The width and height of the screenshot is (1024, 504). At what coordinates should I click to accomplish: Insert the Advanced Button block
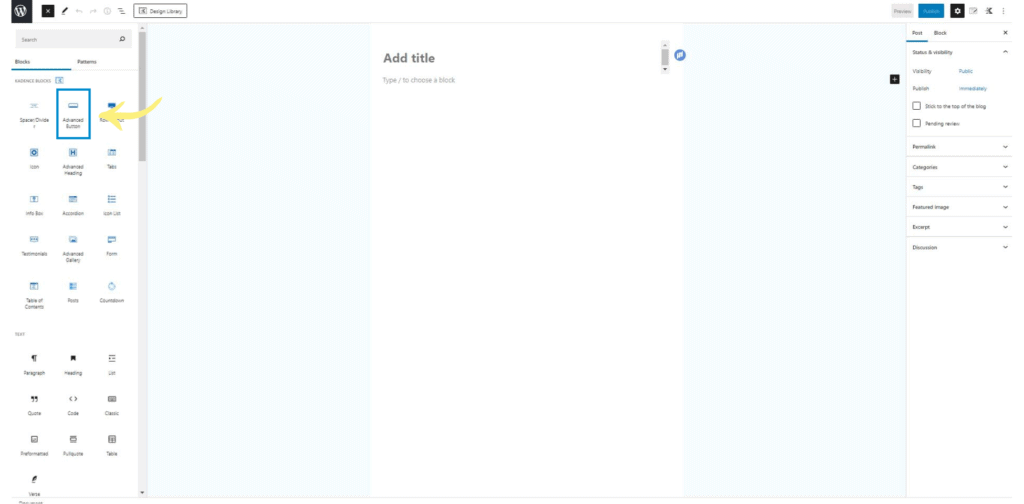point(73,114)
